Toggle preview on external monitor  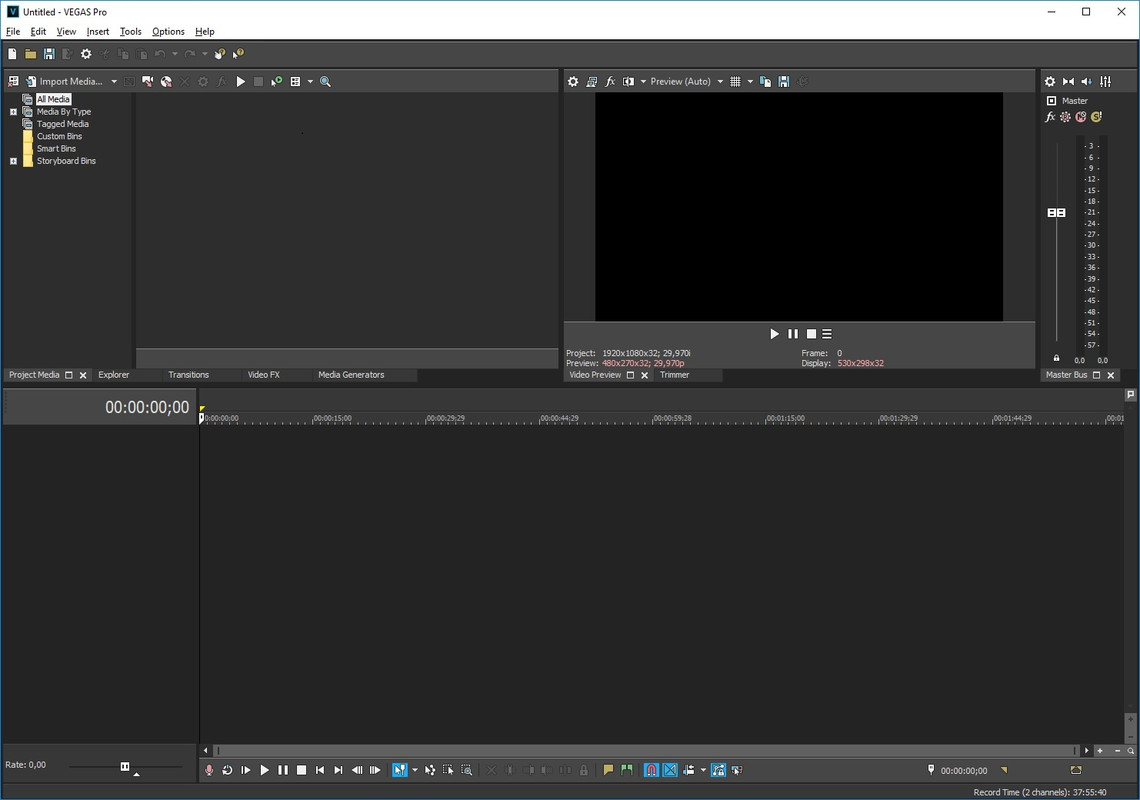(592, 81)
